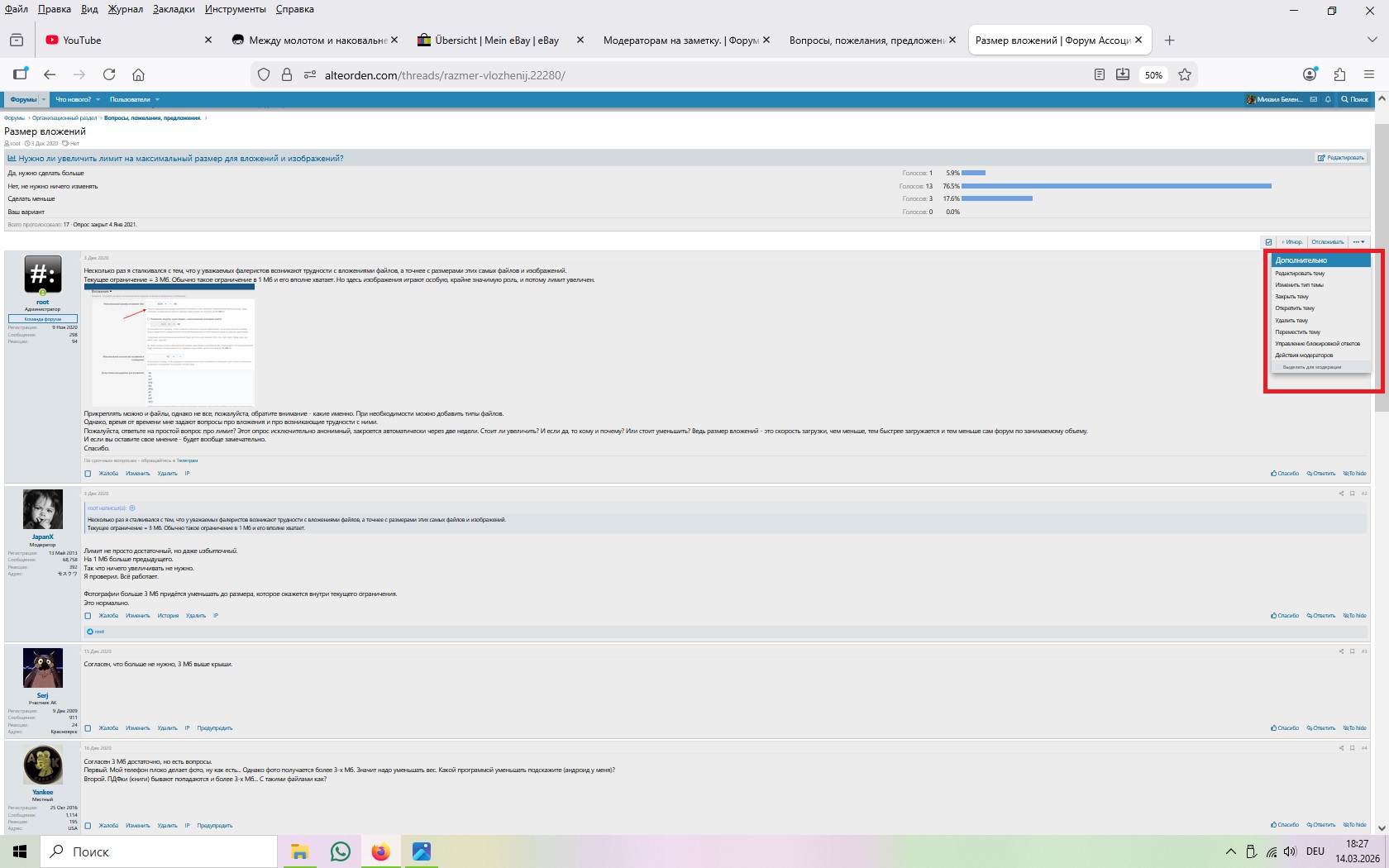This screenshot has width=1389, height=868.
Task: Click the poll's "Редактировать" button
Action: point(1341,158)
